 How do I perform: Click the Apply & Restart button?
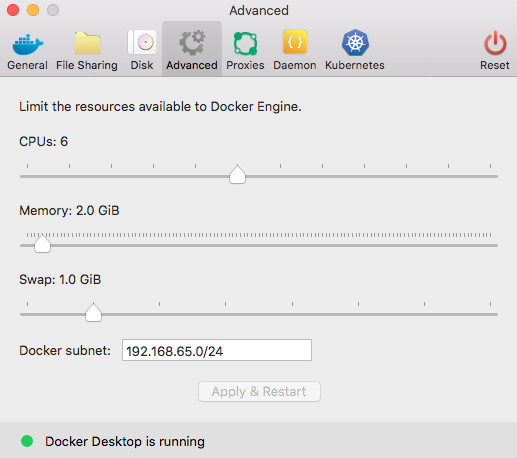259,391
